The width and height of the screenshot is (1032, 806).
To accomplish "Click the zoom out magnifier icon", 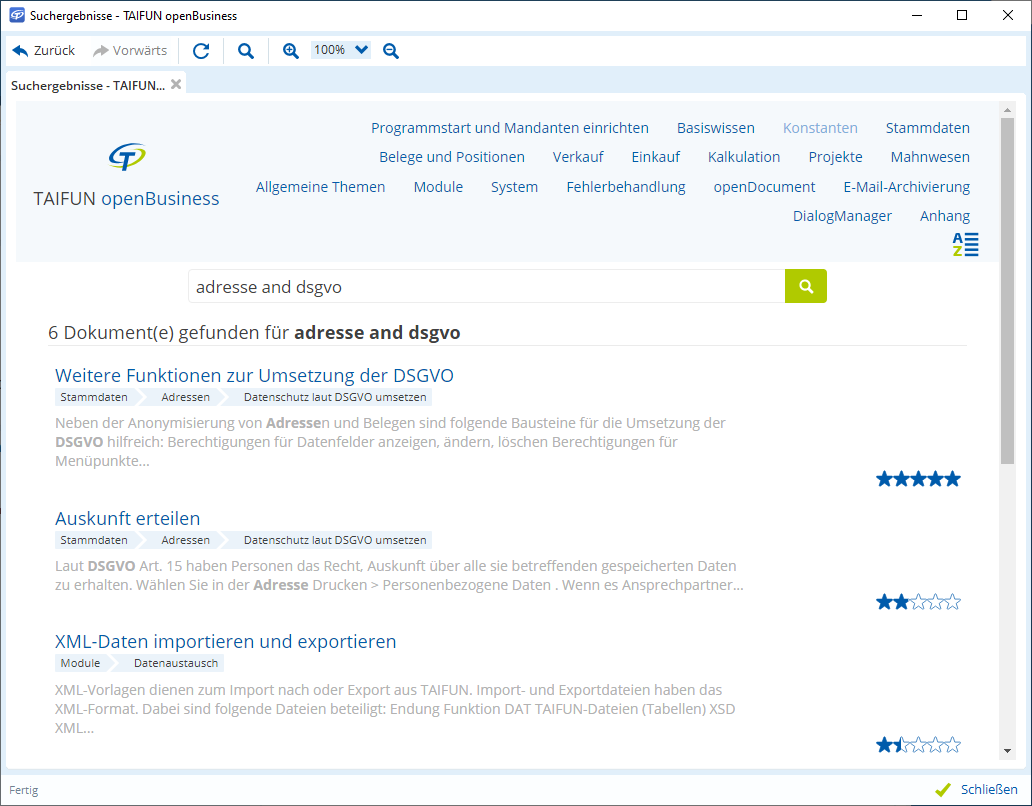I will [x=391, y=51].
